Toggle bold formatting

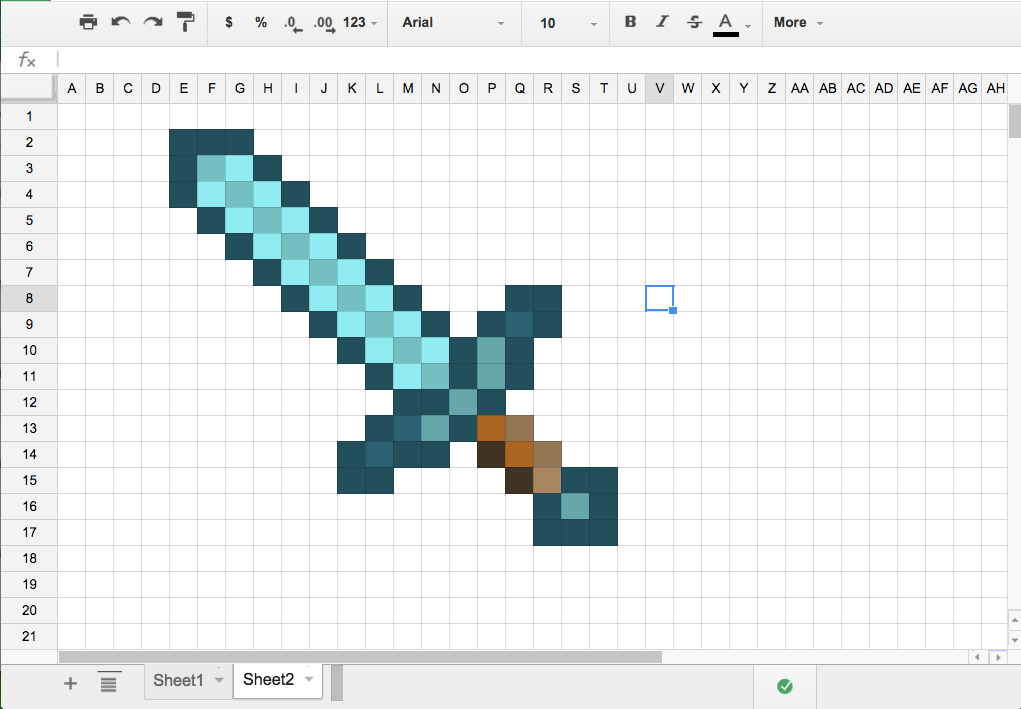pyautogui.click(x=630, y=22)
